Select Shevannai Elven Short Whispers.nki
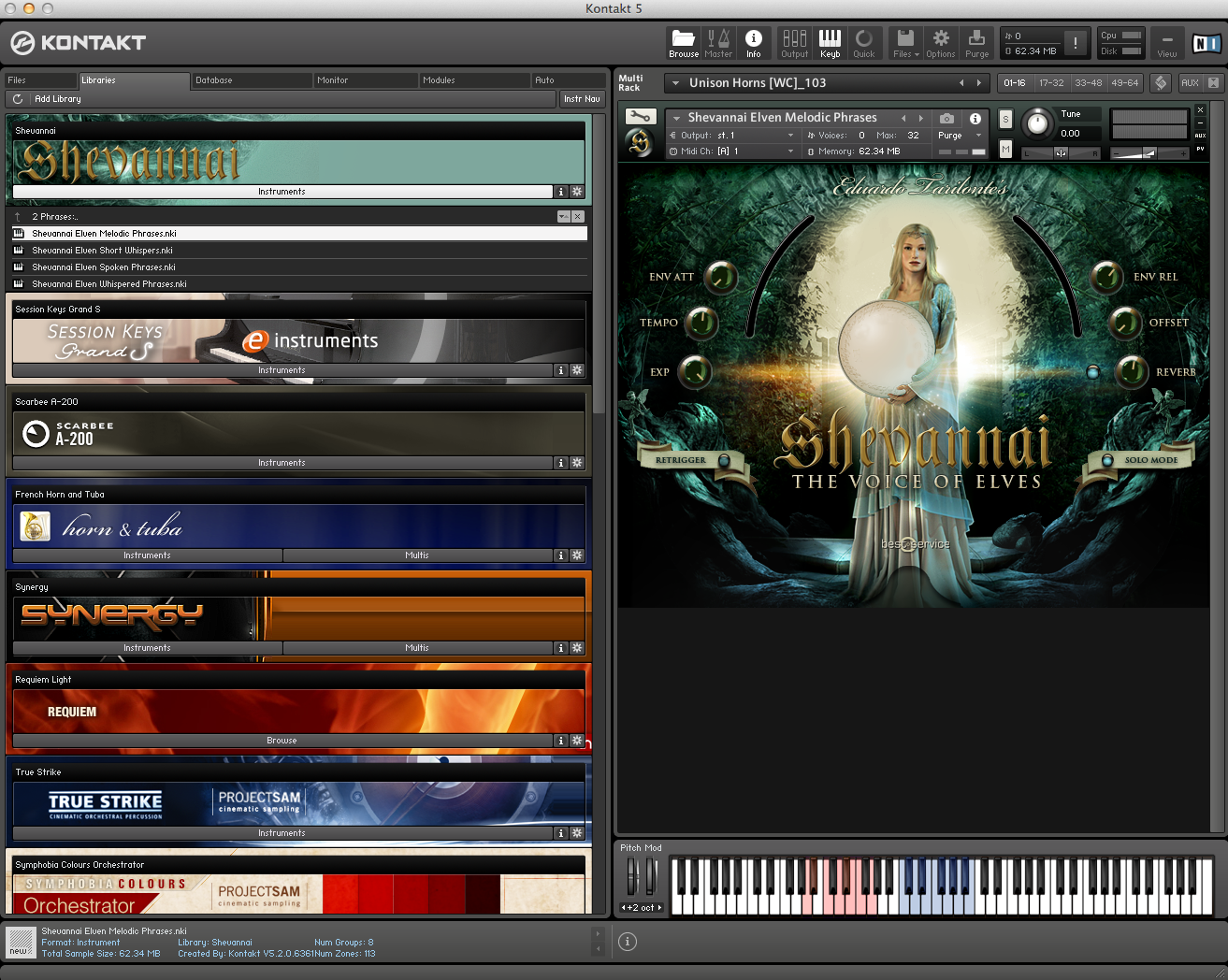Screen dimensions: 1228x980 point(299,251)
